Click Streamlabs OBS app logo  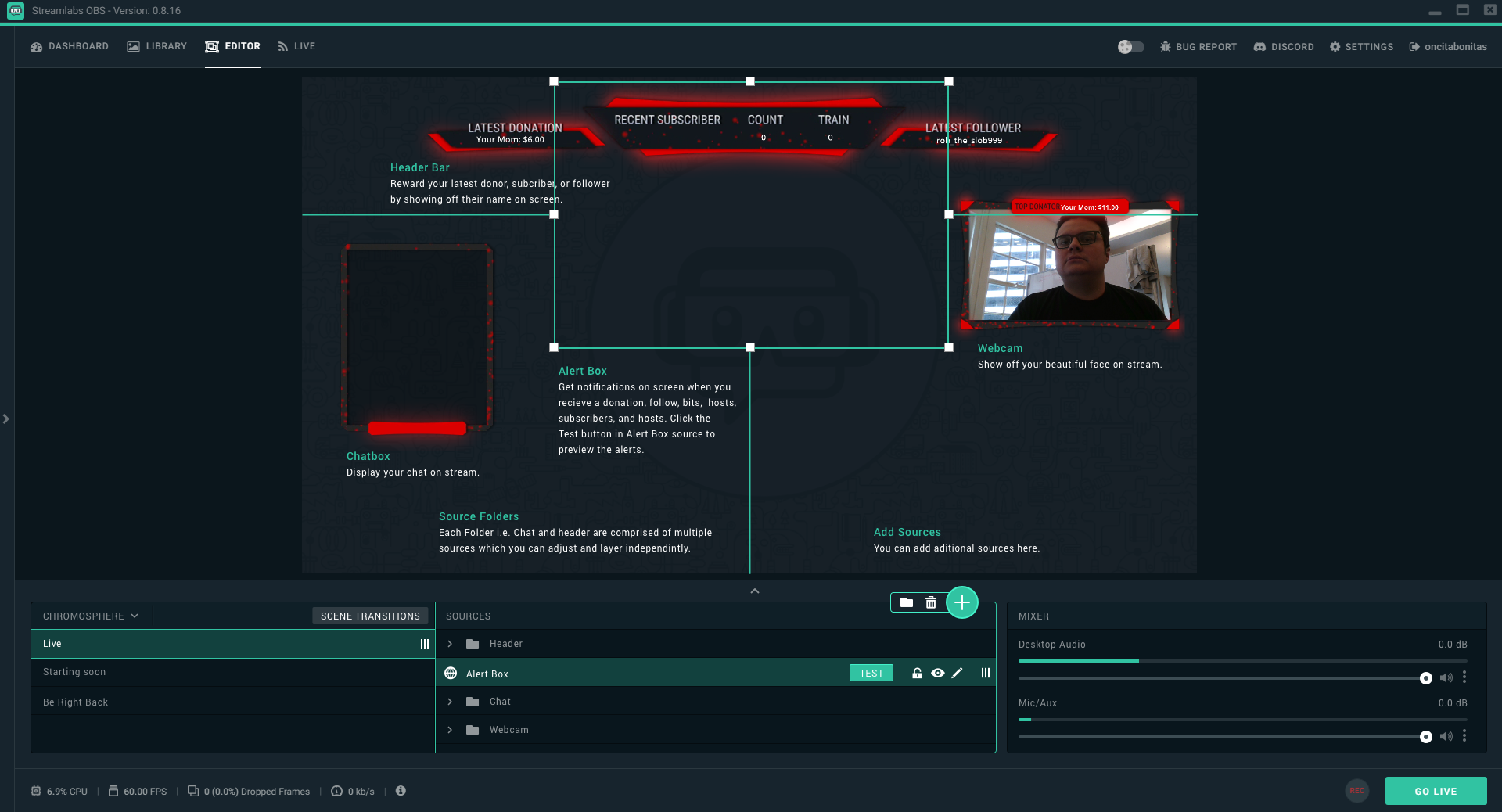point(16,11)
